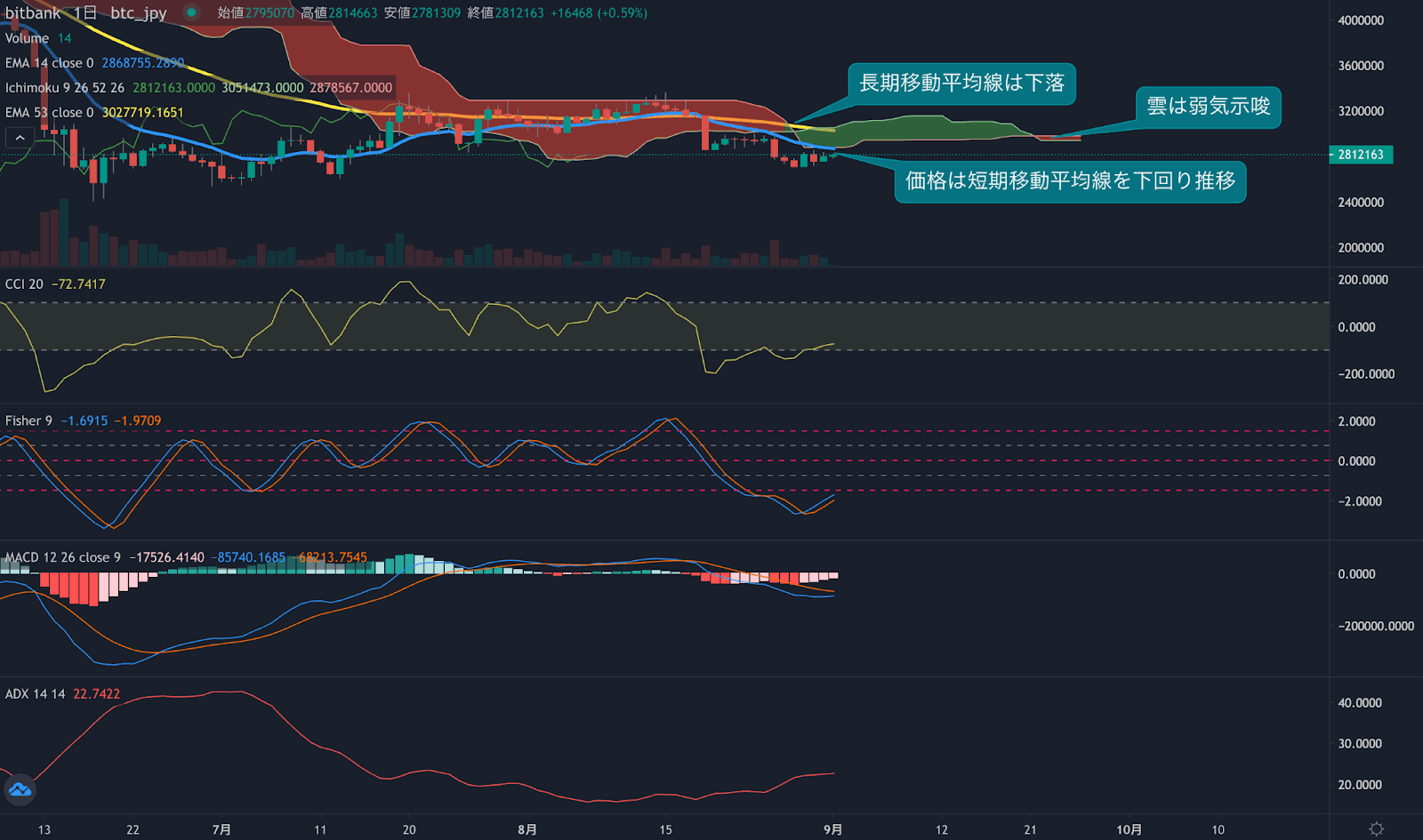Click the TradingView cloud logo icon

click(x=20, y=789)
